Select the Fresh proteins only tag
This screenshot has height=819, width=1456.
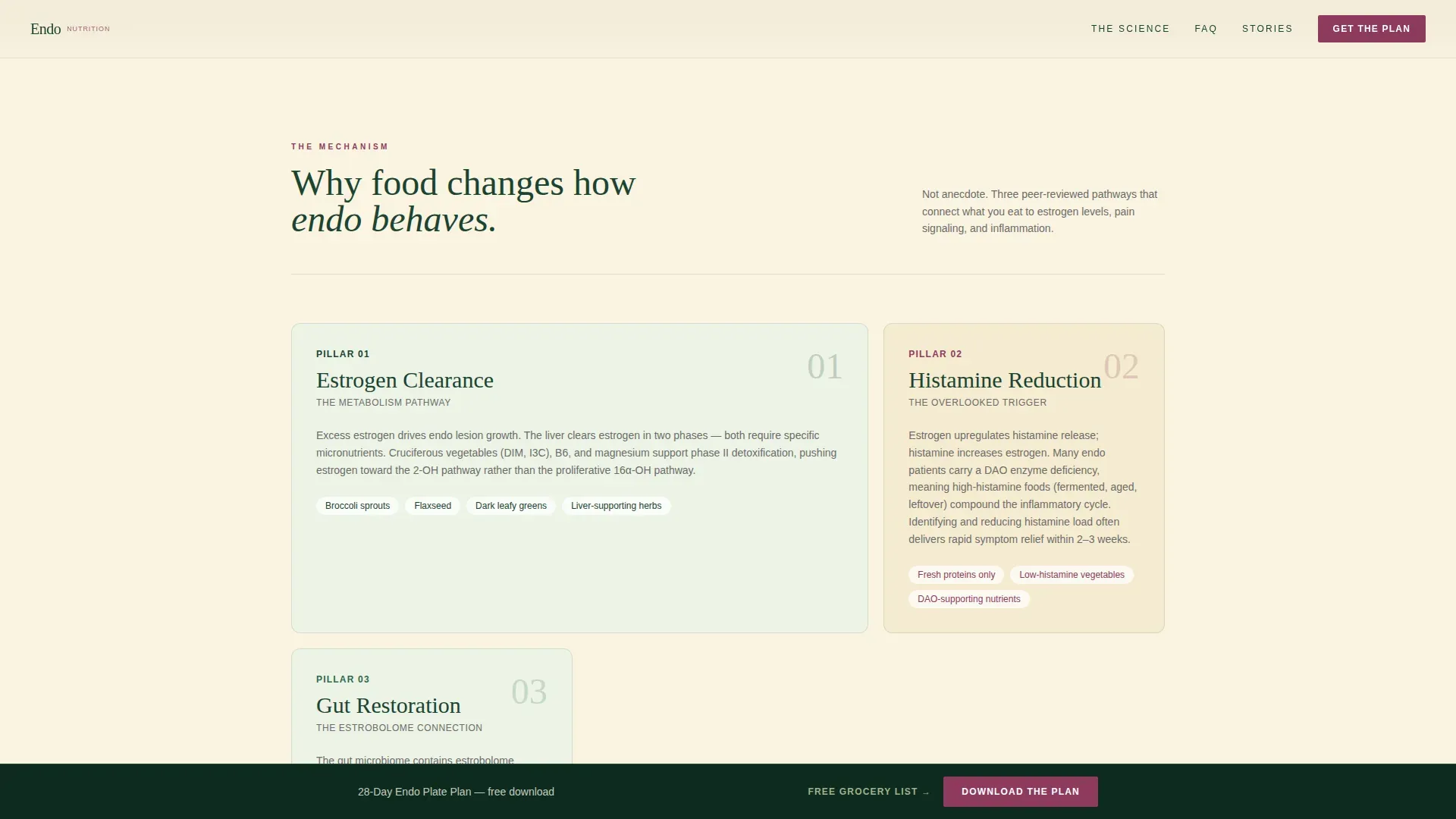tap(955, 575)
